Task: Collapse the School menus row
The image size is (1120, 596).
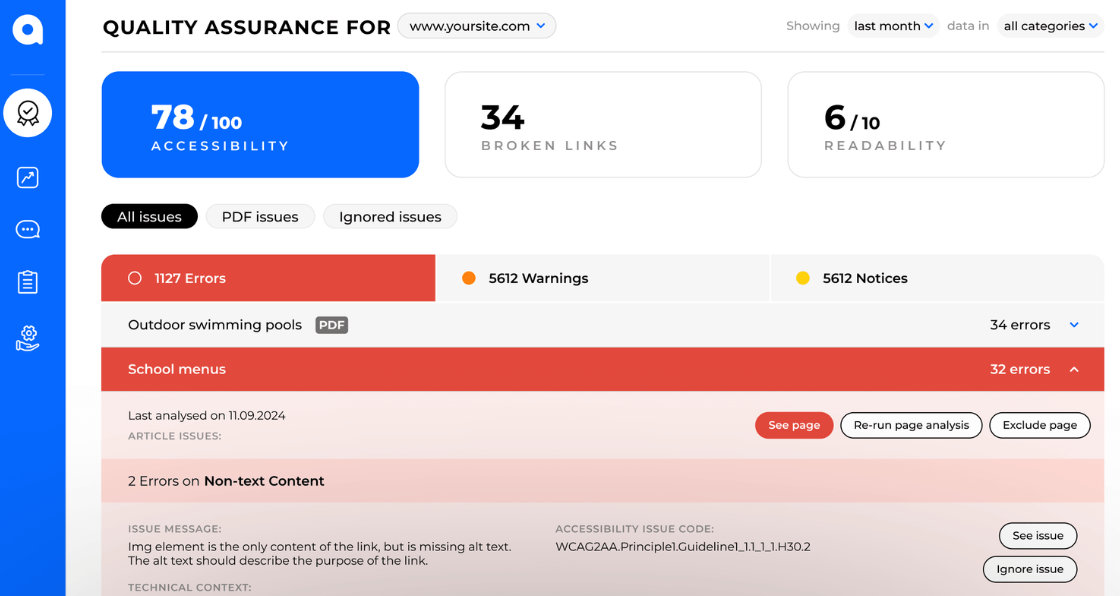Action: click(1074, 369)
